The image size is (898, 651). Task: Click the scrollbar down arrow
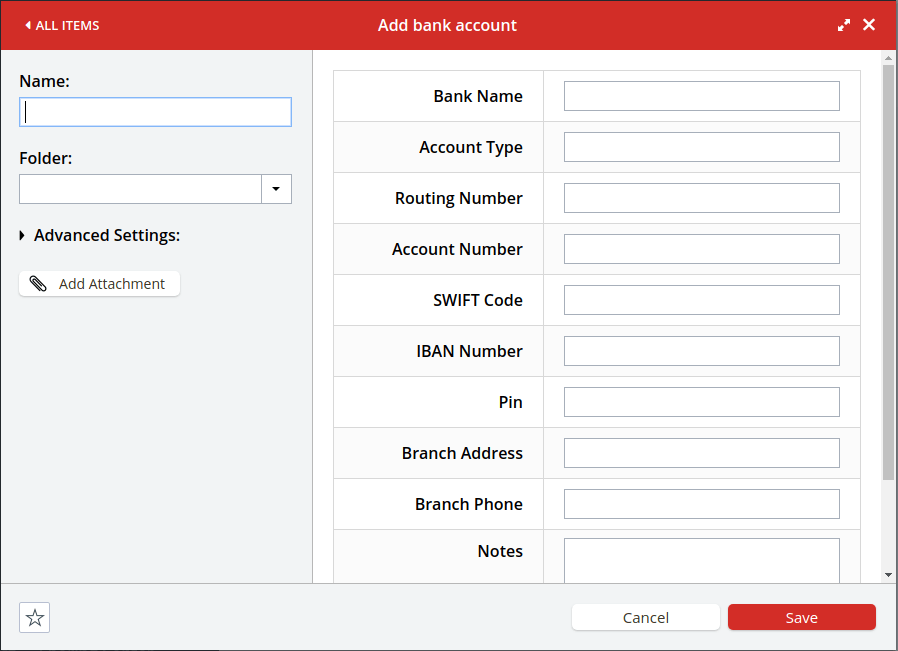pyautogui.click(x=888, y=575)
